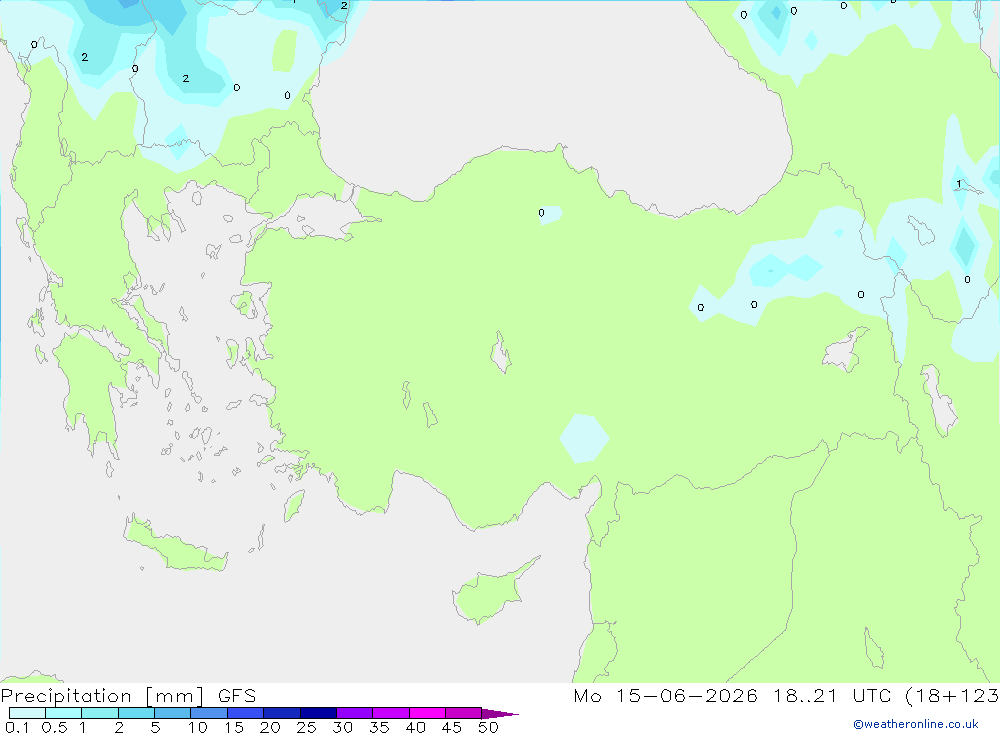Click the legend label '50'
Screen dimensions: 1000x733
[488, 727]
